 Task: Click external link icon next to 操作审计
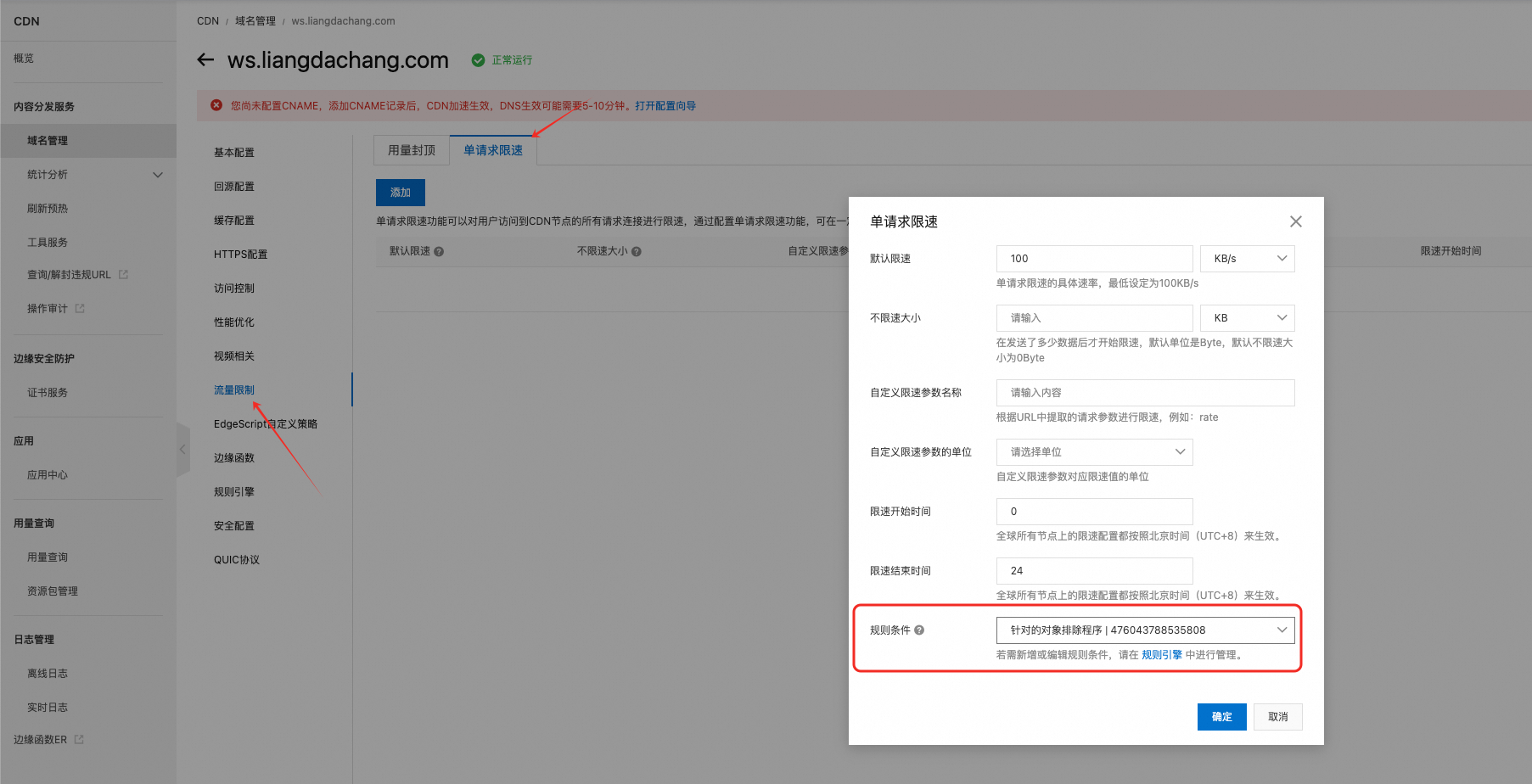coord(80,308)
